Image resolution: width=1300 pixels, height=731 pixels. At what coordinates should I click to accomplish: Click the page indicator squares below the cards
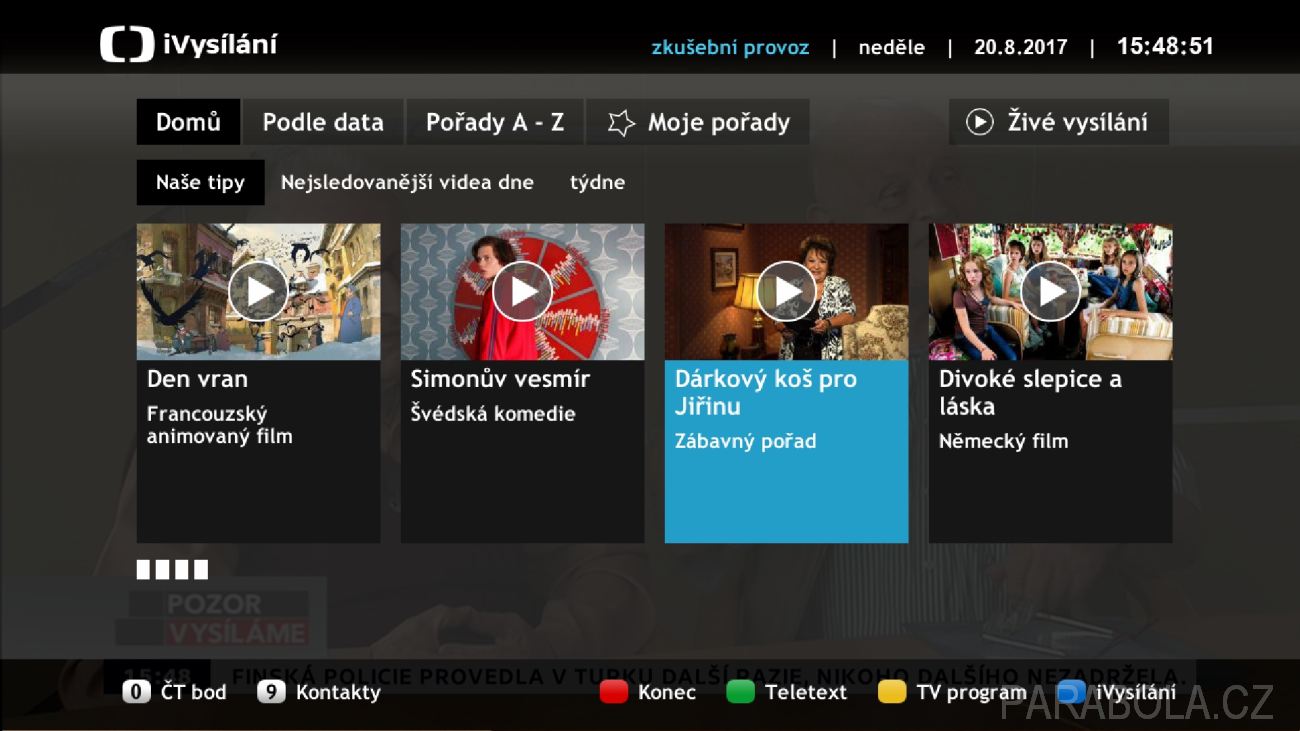coord(172,570)
